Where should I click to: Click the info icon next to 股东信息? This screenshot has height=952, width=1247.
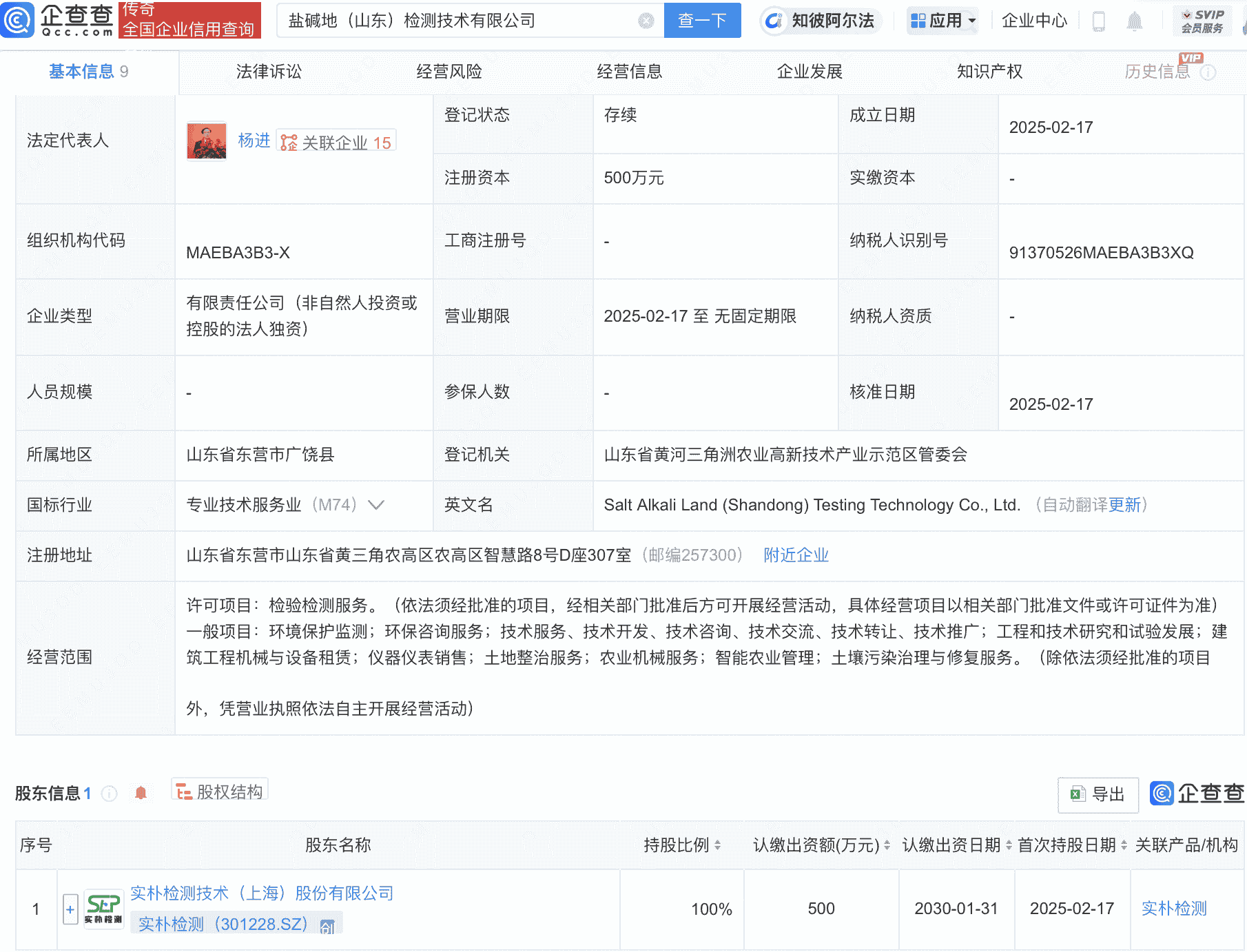pos(109,793)
